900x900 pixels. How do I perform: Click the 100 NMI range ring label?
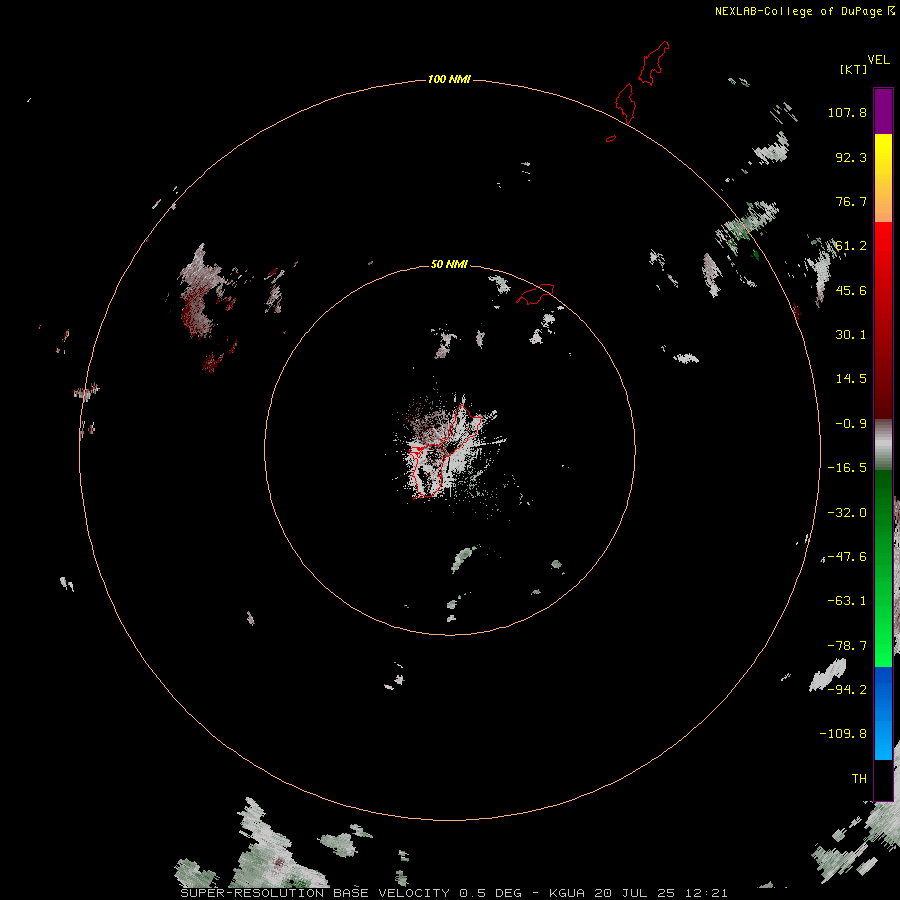click(x=449, y=79)
